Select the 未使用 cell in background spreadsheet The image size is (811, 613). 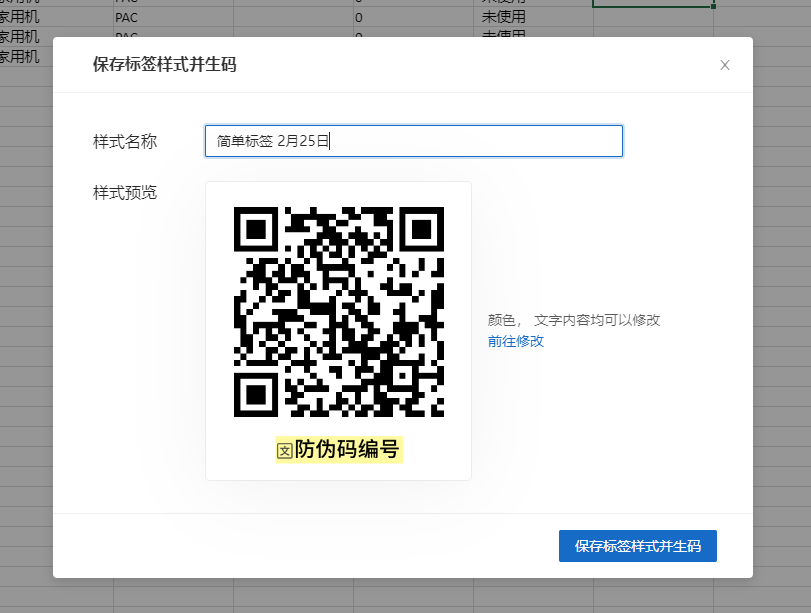(533, 17)
